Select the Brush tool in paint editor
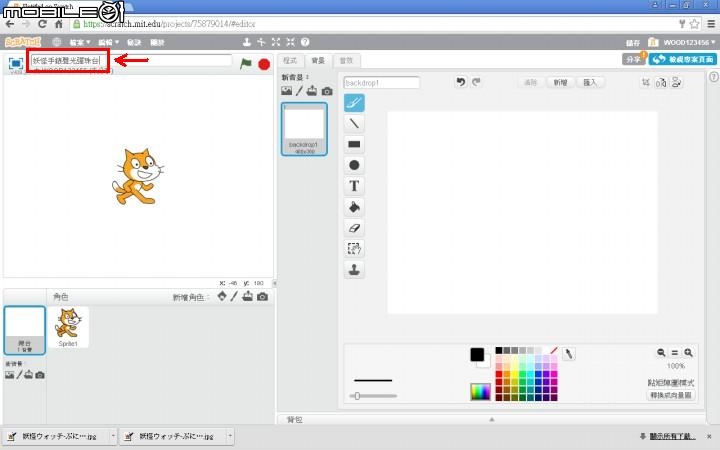Viewport: 720px width, 450px height. point(354,103)
